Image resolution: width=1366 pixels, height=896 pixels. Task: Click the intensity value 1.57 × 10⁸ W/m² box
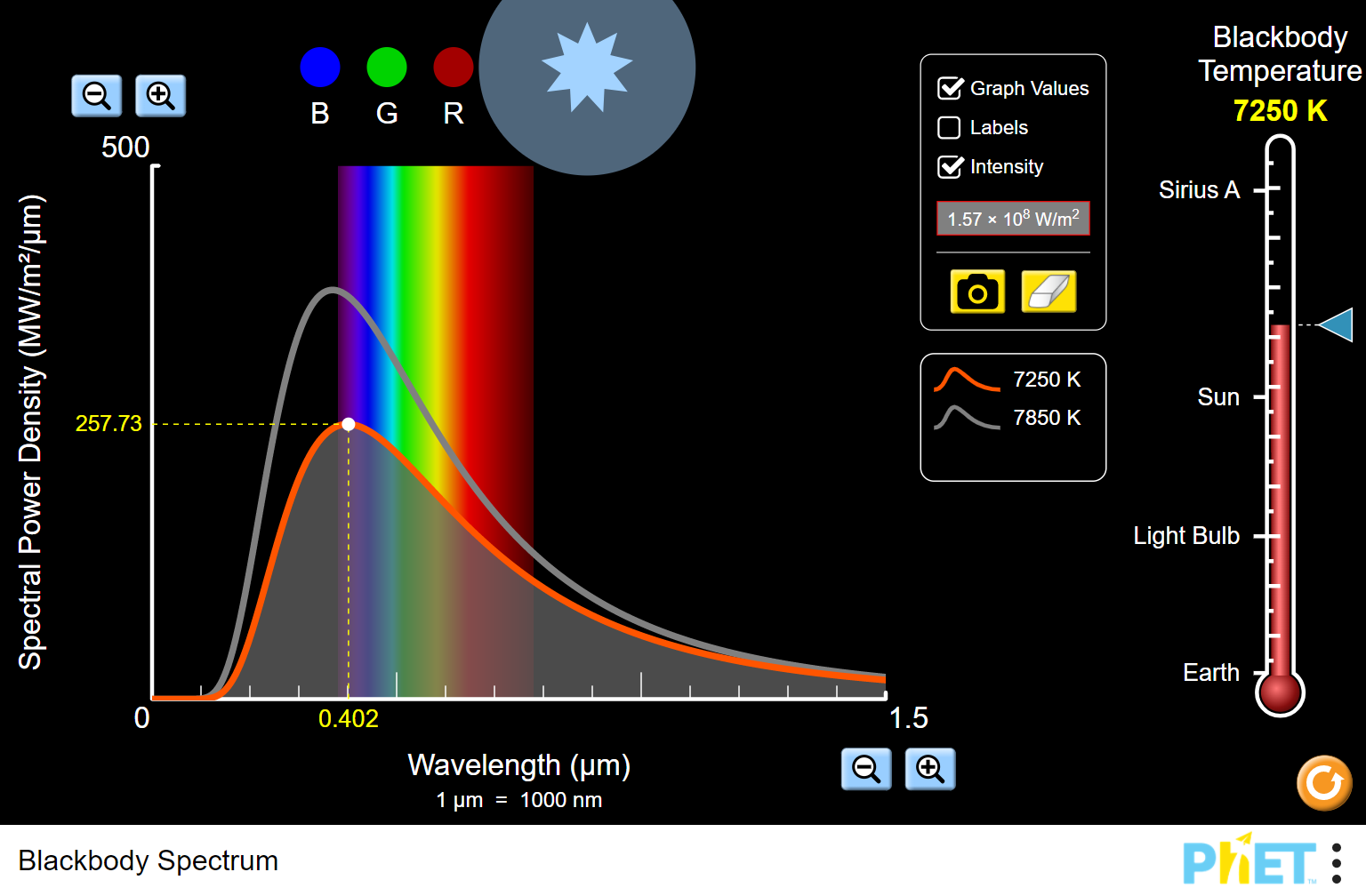1013,219
